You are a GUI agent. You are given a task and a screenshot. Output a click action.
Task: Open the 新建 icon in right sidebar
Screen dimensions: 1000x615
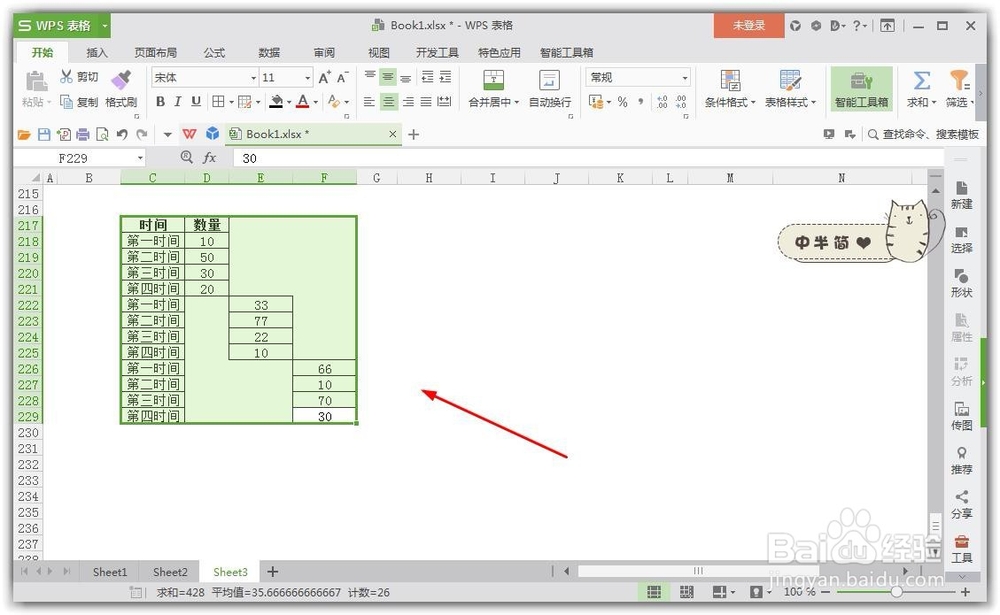(961, 195)
